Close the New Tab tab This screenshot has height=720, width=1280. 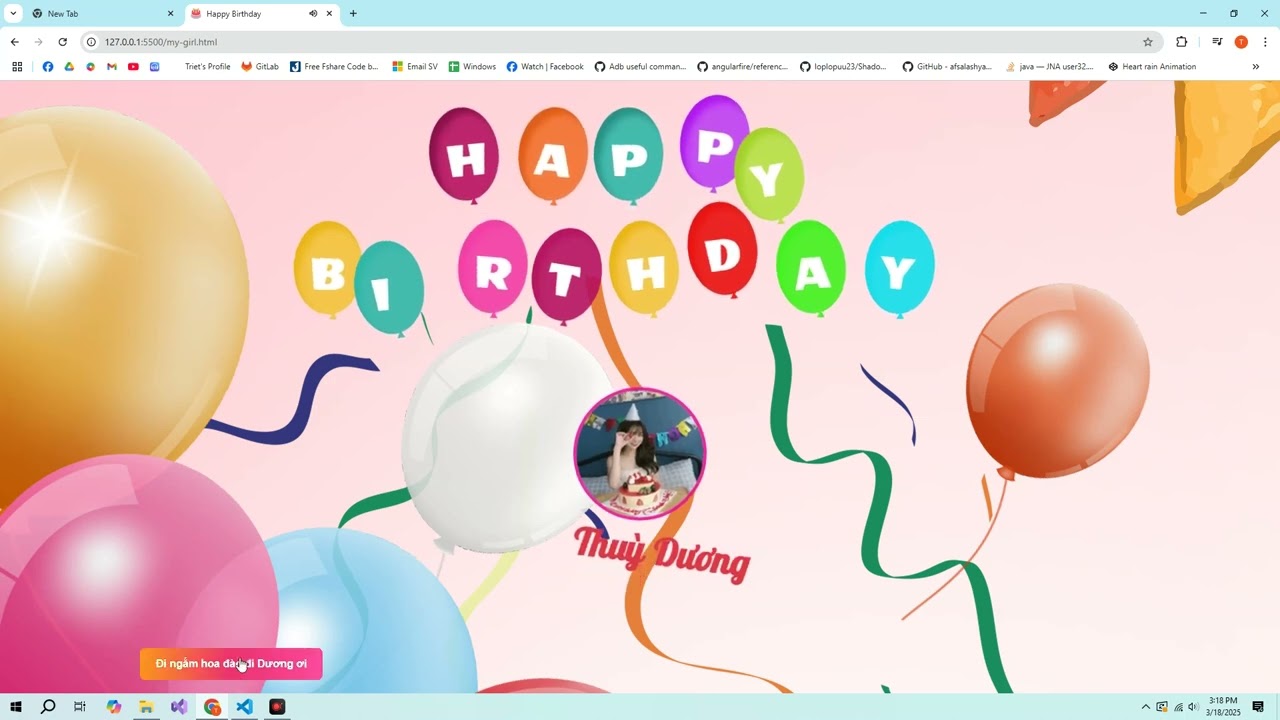pyautogui.click(x=170, y=14)
